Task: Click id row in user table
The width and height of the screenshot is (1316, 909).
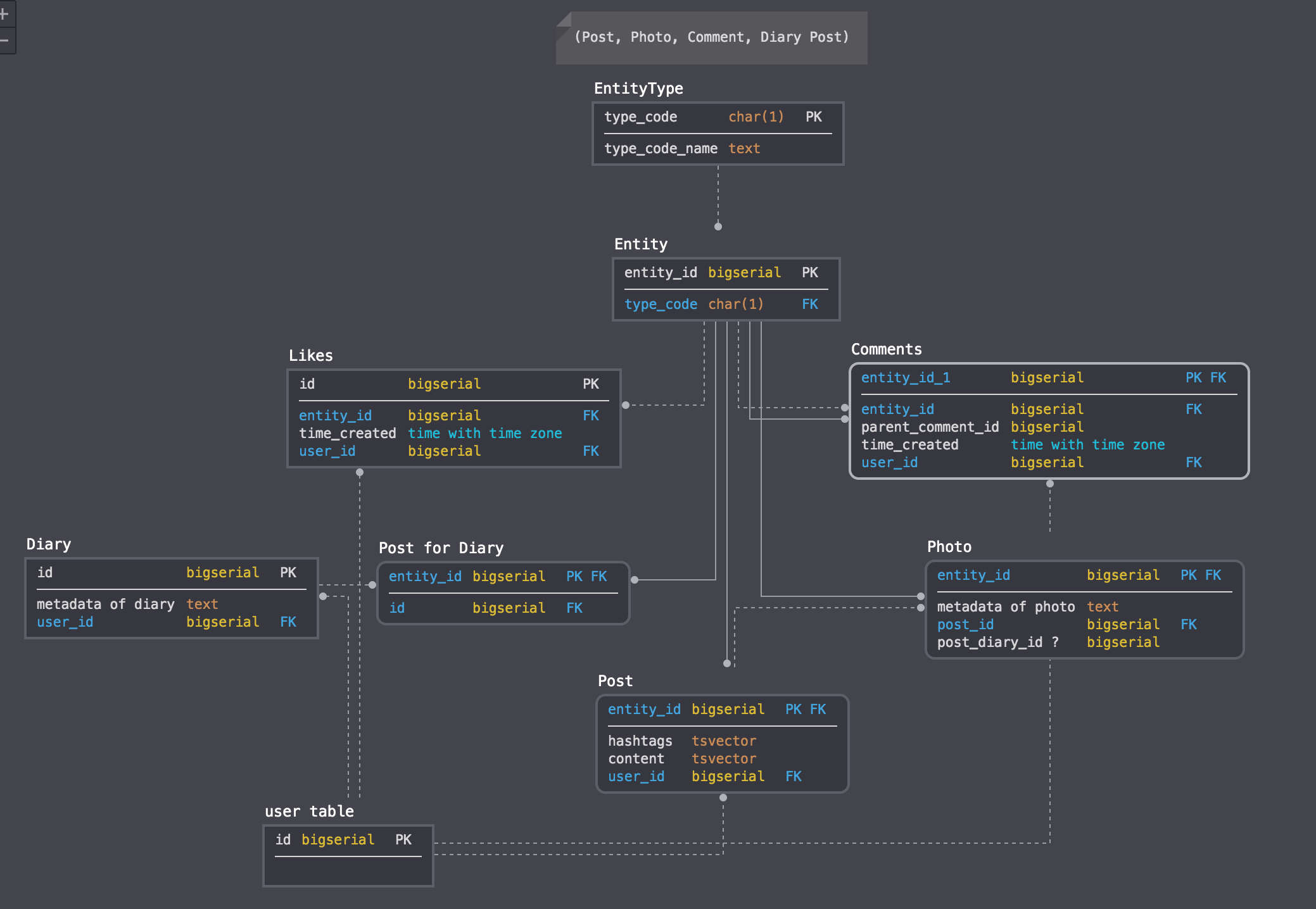Action: 348,840
